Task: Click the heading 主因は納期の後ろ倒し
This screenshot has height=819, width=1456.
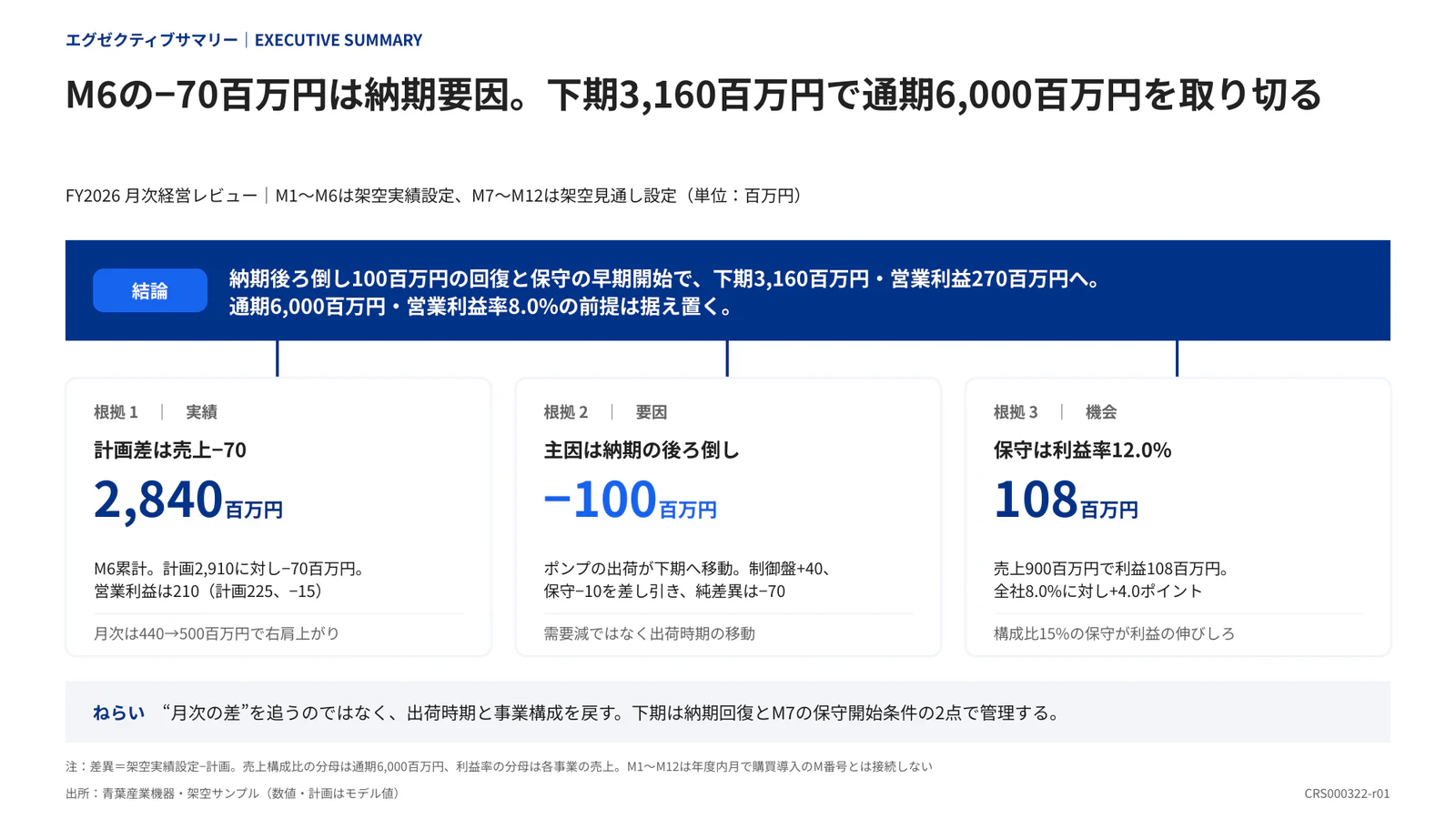Action: click(x=642, y=450)
